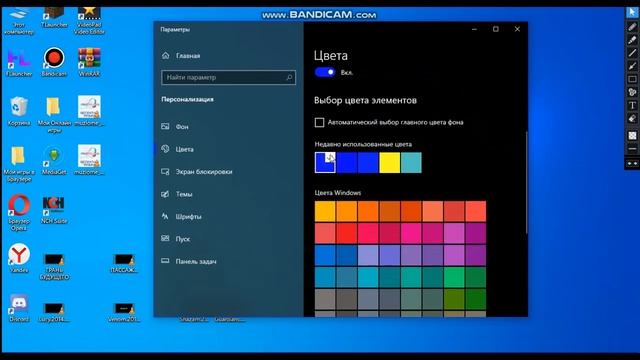Turn off the Вкл. toggle under Цвета

point(325,72)
